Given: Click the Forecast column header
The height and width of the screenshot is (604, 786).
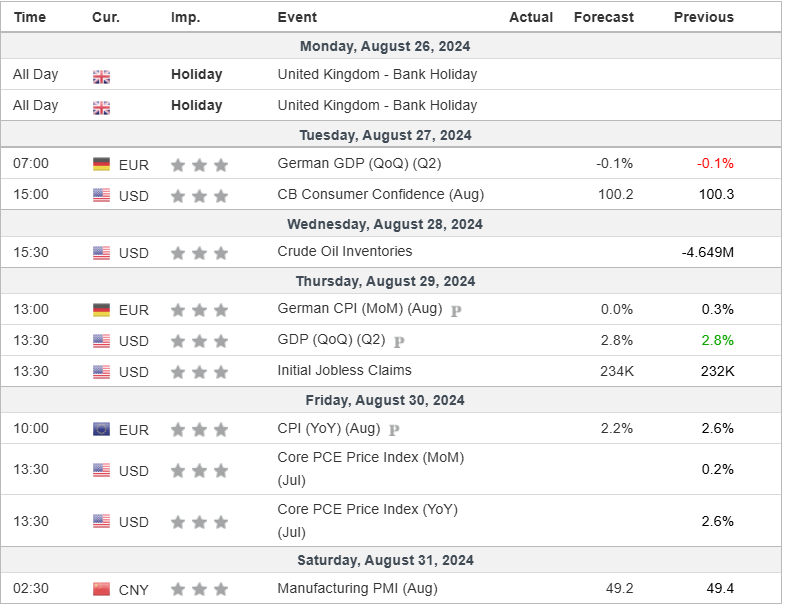Looking at the screenshot, I should (603, 17).
